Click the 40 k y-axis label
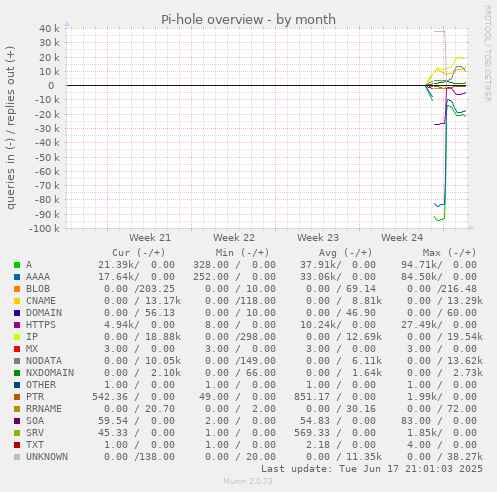The image size is (497, 492). coord(49,29)
